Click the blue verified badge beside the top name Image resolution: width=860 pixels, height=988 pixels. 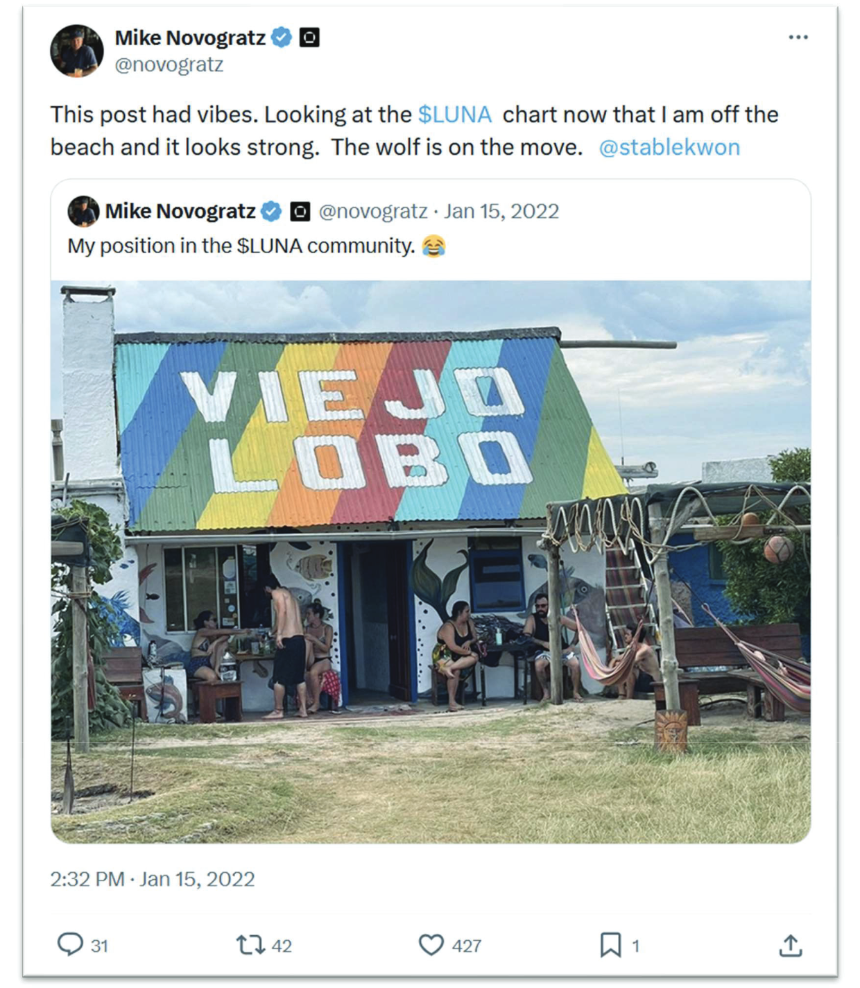[x=281, y=38]
